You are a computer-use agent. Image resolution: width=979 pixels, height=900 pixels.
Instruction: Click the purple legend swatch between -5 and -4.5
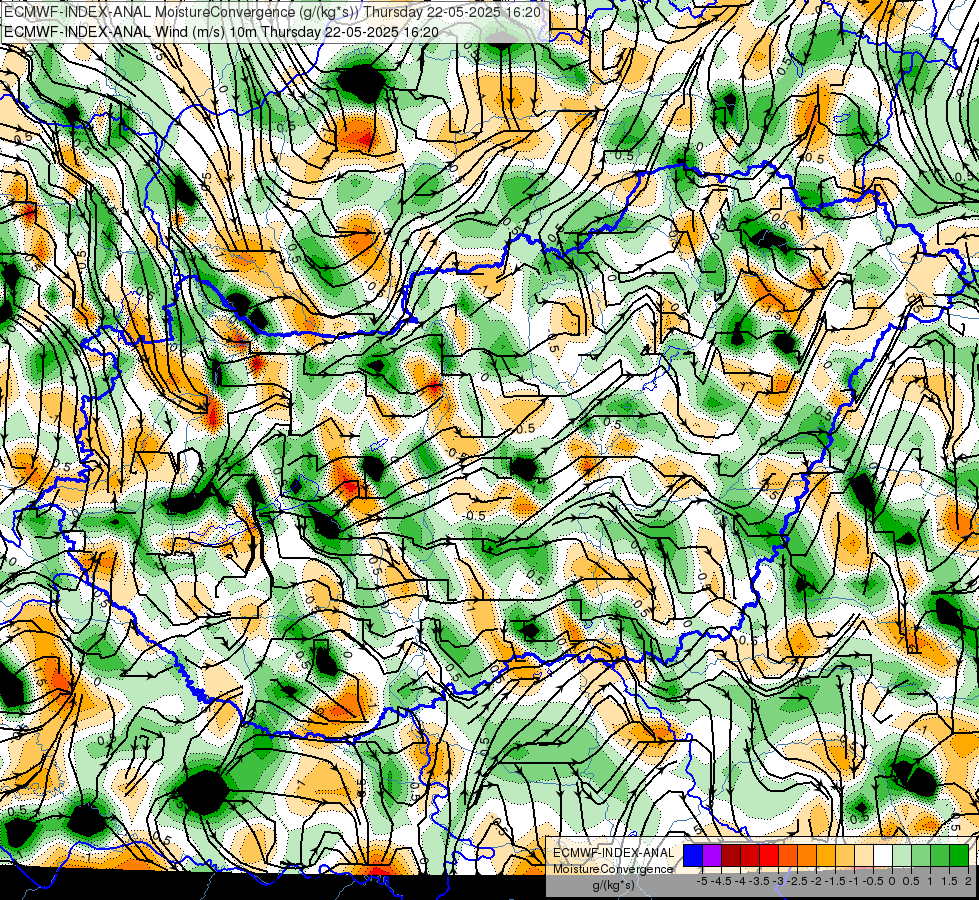712,855
